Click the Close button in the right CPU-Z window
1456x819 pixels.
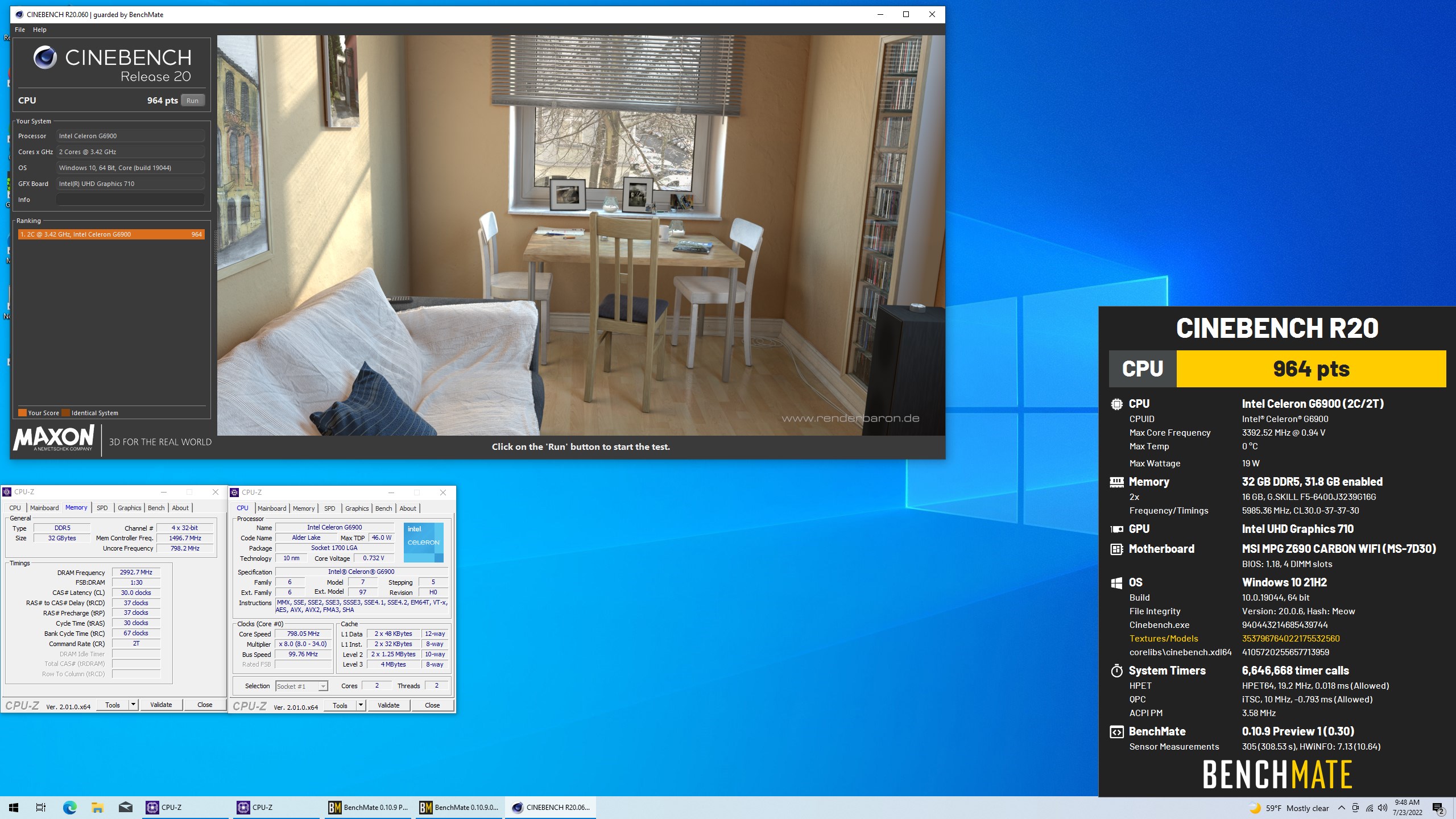coord(432,705)
